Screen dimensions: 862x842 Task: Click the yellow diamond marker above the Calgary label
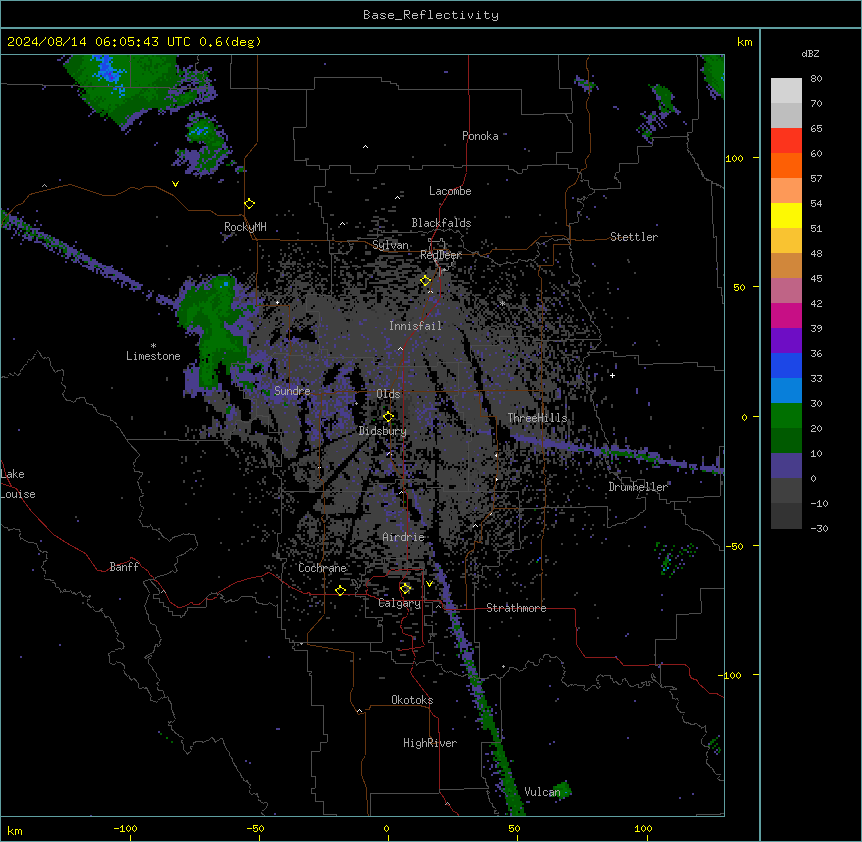(x=405, y=589)
